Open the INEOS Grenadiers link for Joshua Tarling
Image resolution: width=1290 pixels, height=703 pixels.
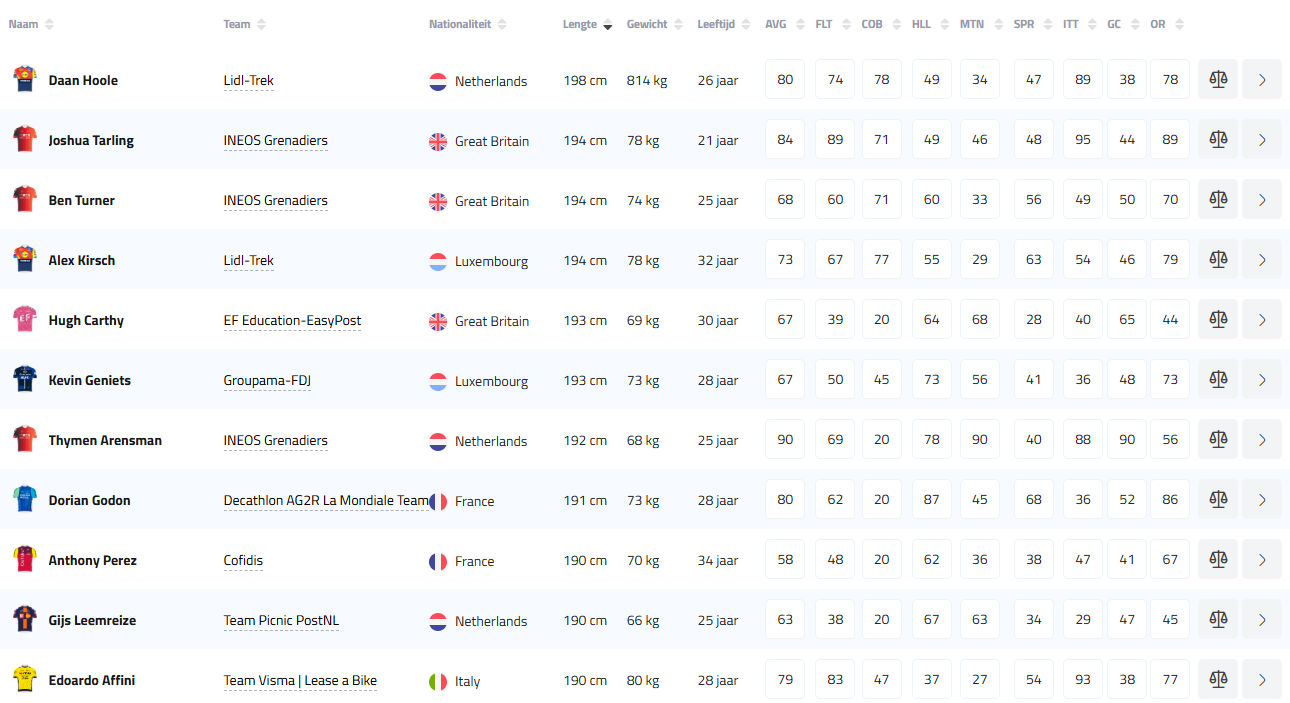[x=275, y=141]
